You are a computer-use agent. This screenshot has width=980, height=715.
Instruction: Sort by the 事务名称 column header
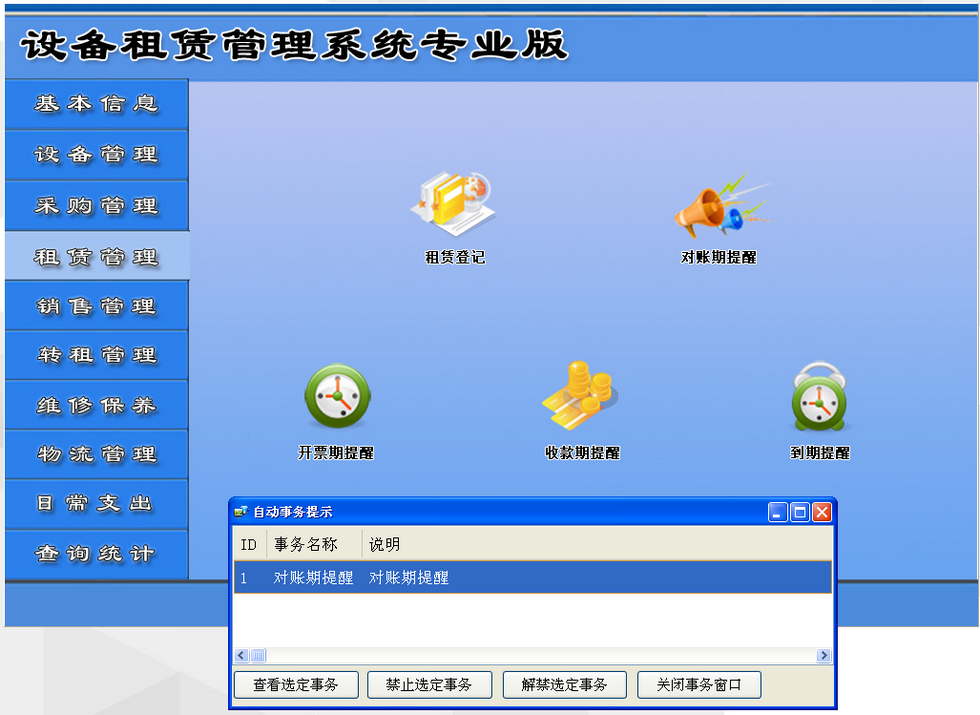tap(314, 544)
